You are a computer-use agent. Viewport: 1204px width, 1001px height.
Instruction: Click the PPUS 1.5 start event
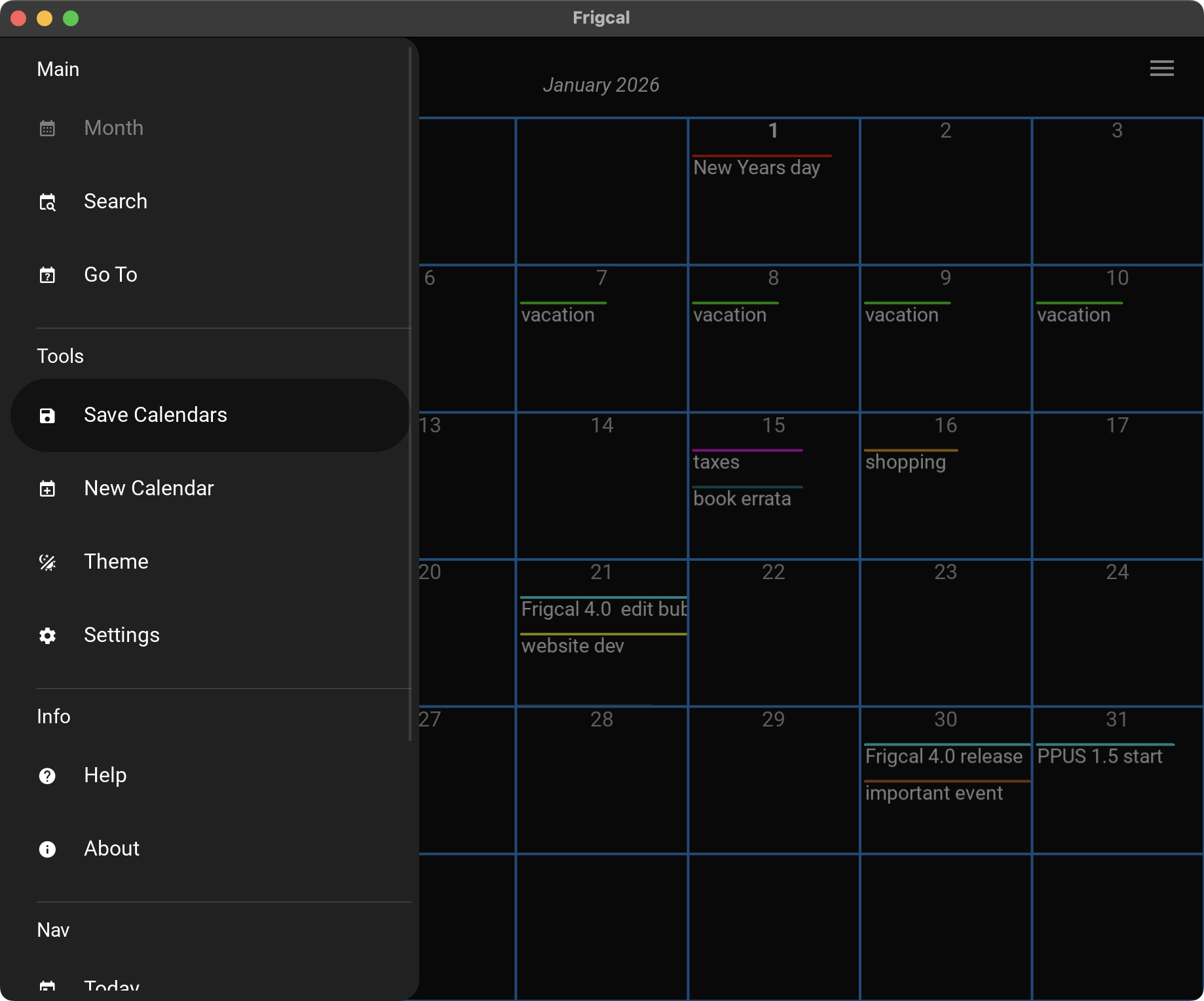coord(1099,756)
